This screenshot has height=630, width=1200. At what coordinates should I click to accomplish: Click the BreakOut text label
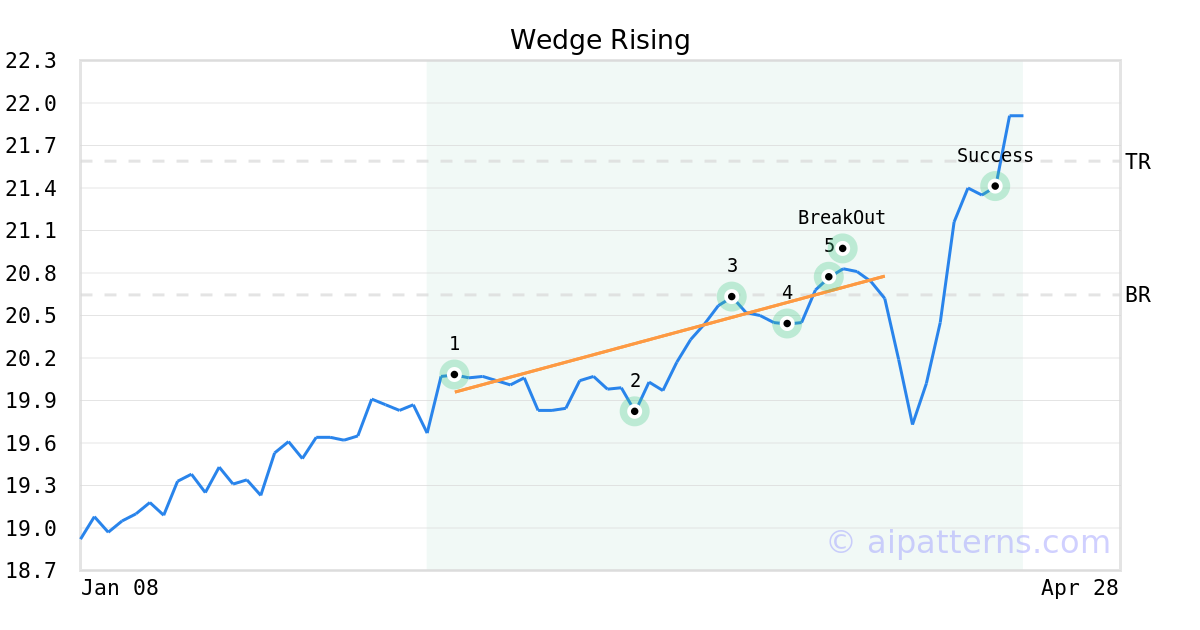[841, 218]
